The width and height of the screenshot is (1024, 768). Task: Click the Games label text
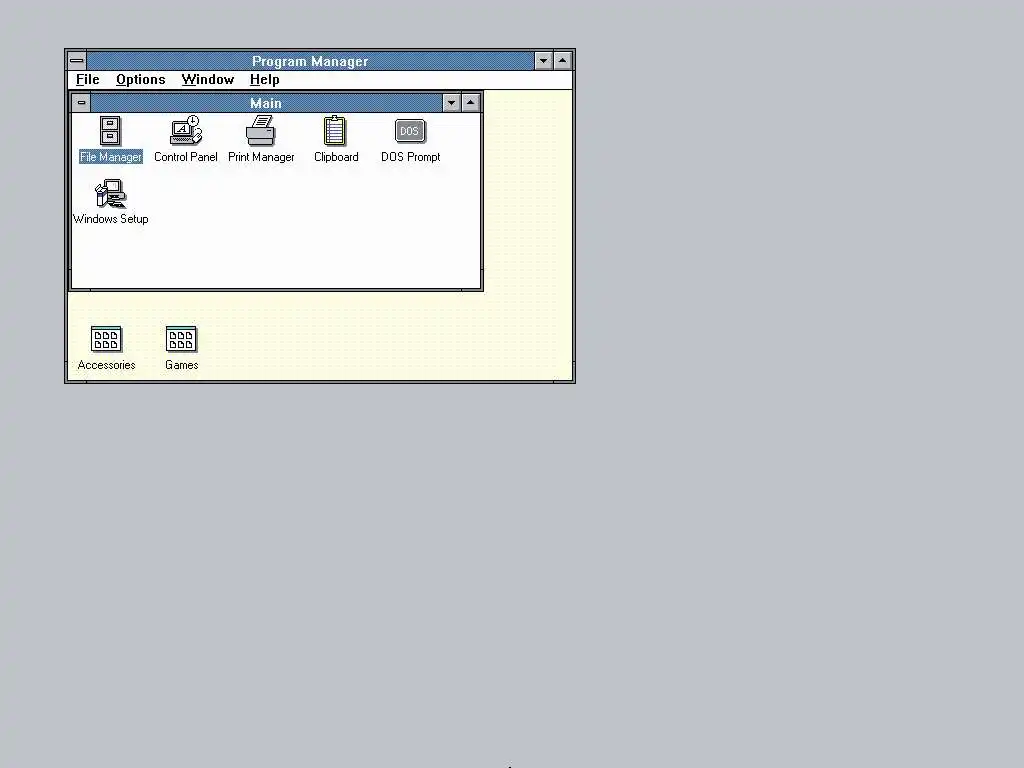[182, 365]
